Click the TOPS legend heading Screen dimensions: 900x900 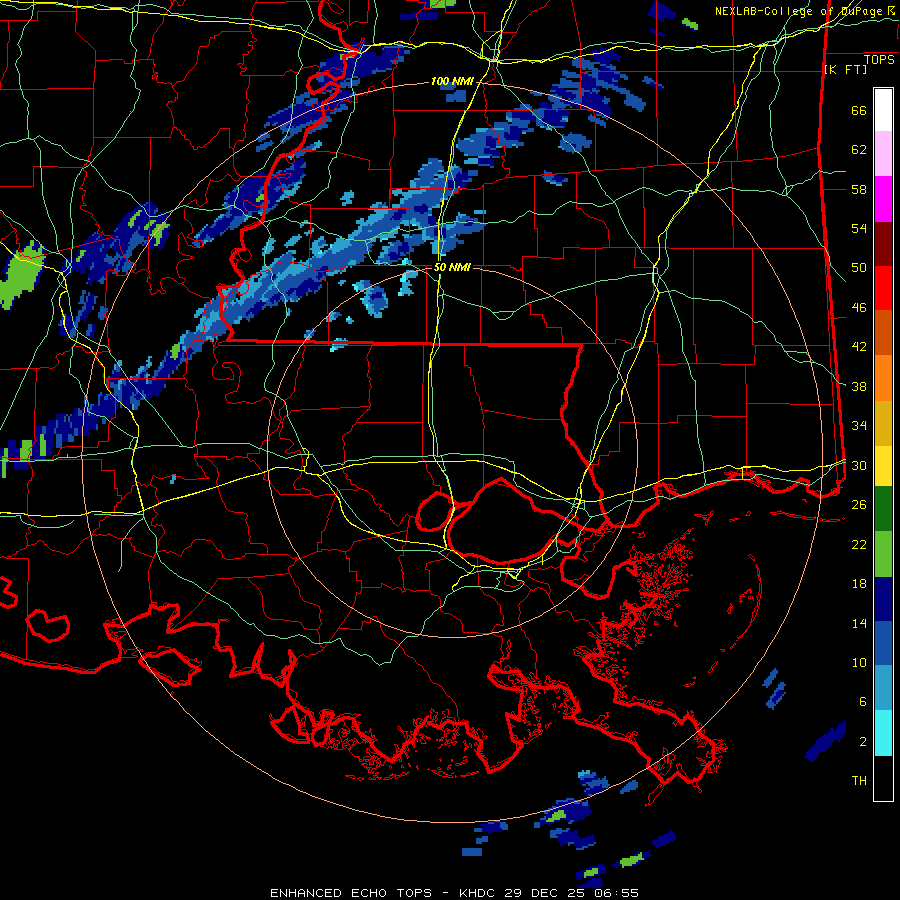click(879, 60)
